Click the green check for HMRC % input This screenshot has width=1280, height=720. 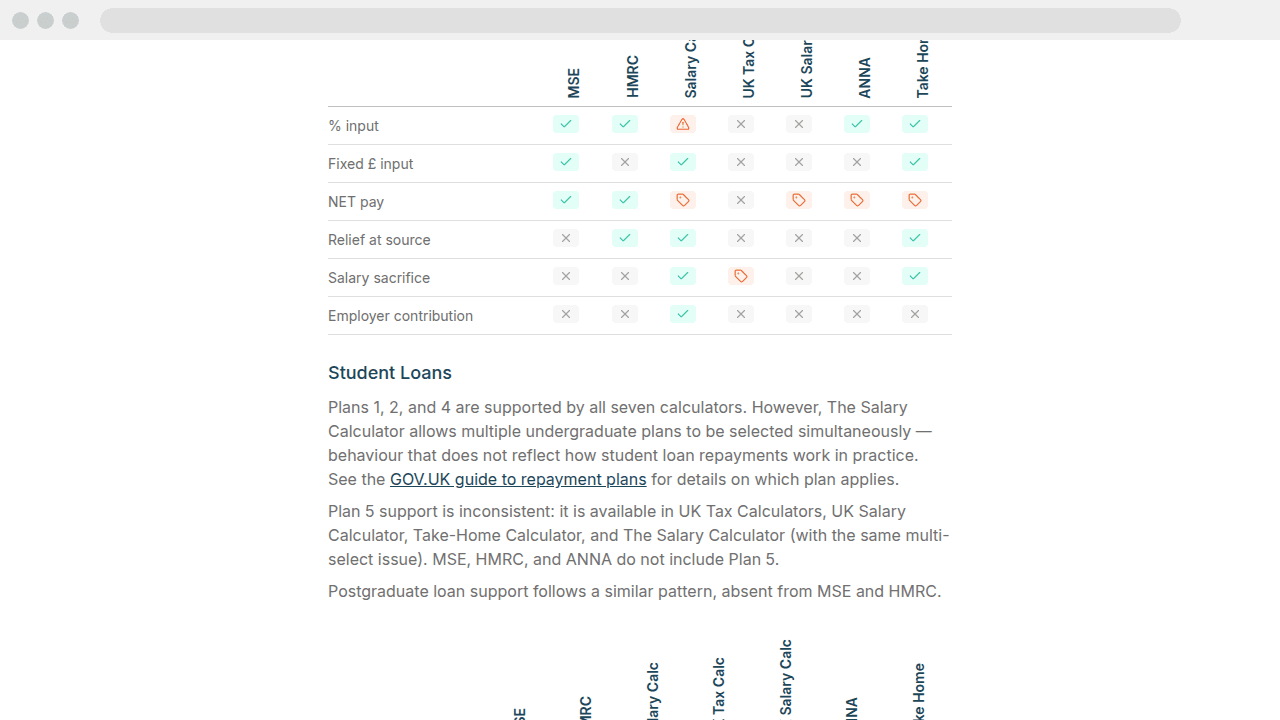click(625, 124)
